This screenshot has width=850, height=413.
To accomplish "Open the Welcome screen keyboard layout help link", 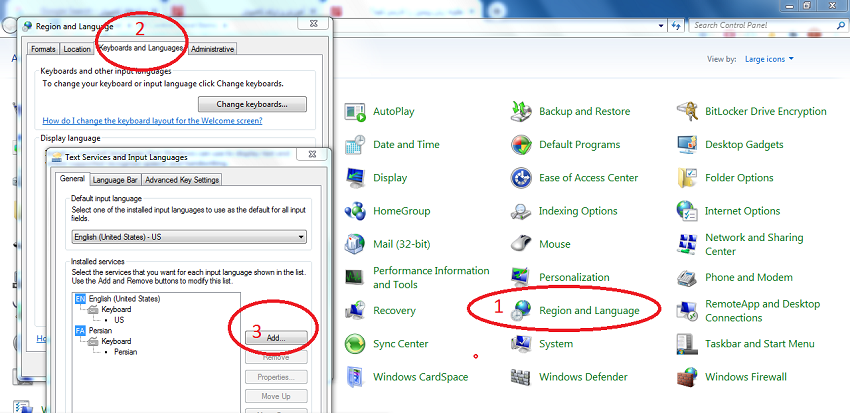I will click(152, 121).
